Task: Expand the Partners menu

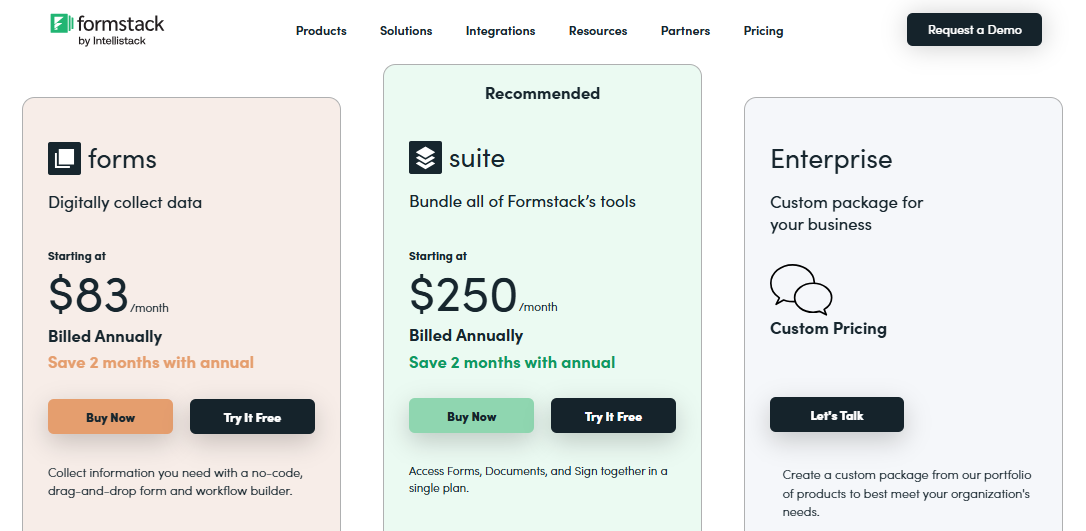Action: pyautogui.click(x=685, y=31)
